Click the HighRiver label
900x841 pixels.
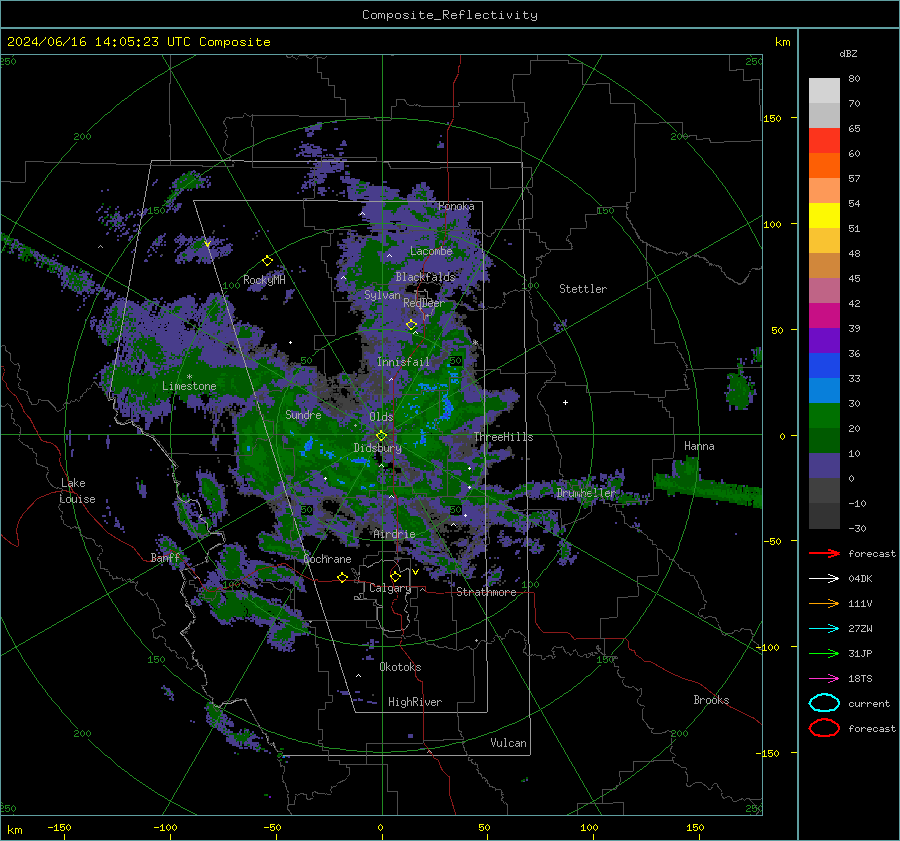coord(415,702)
